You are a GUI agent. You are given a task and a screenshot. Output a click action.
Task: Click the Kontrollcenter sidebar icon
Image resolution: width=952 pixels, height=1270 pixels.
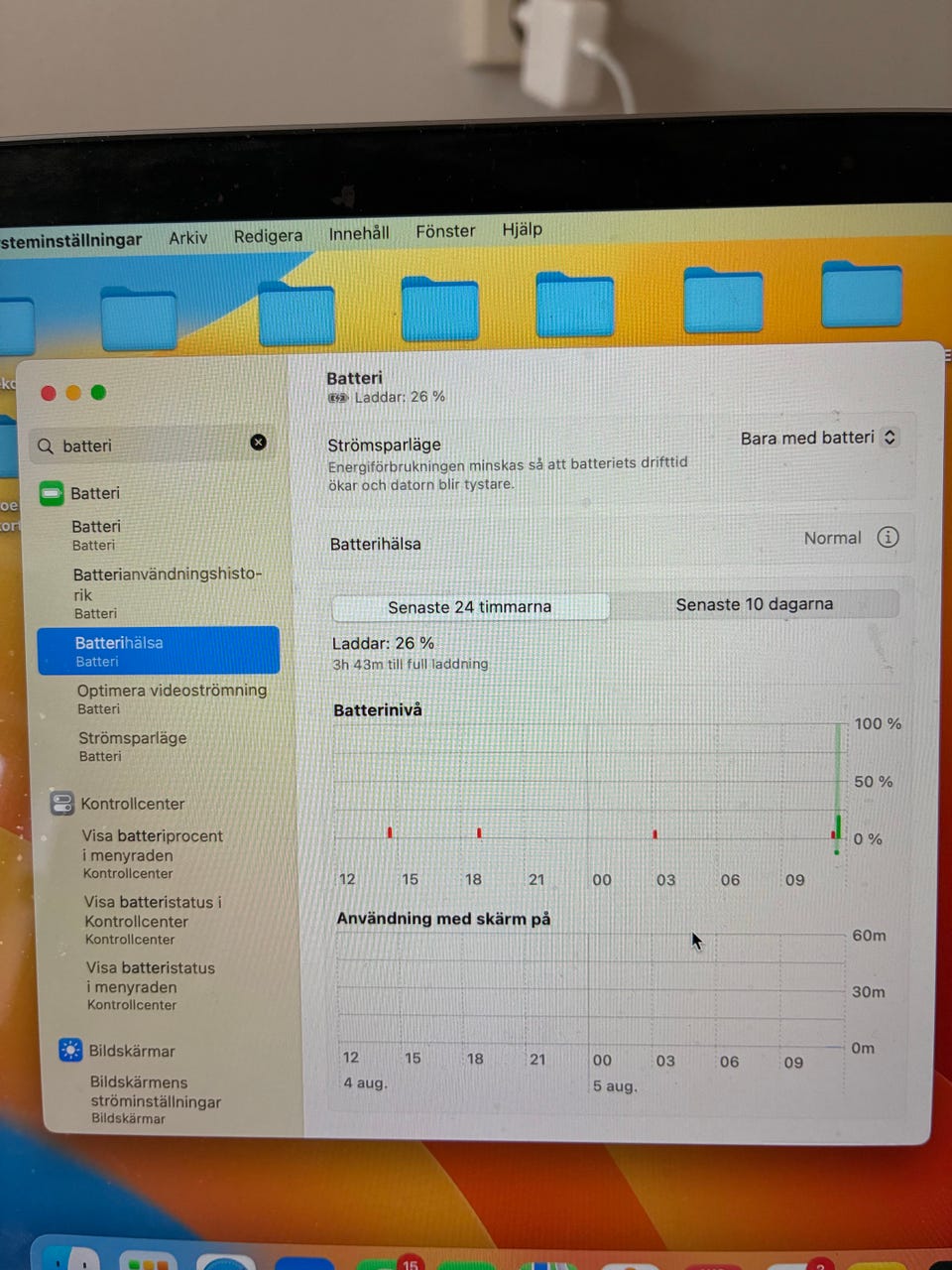(x=62, y=803)
